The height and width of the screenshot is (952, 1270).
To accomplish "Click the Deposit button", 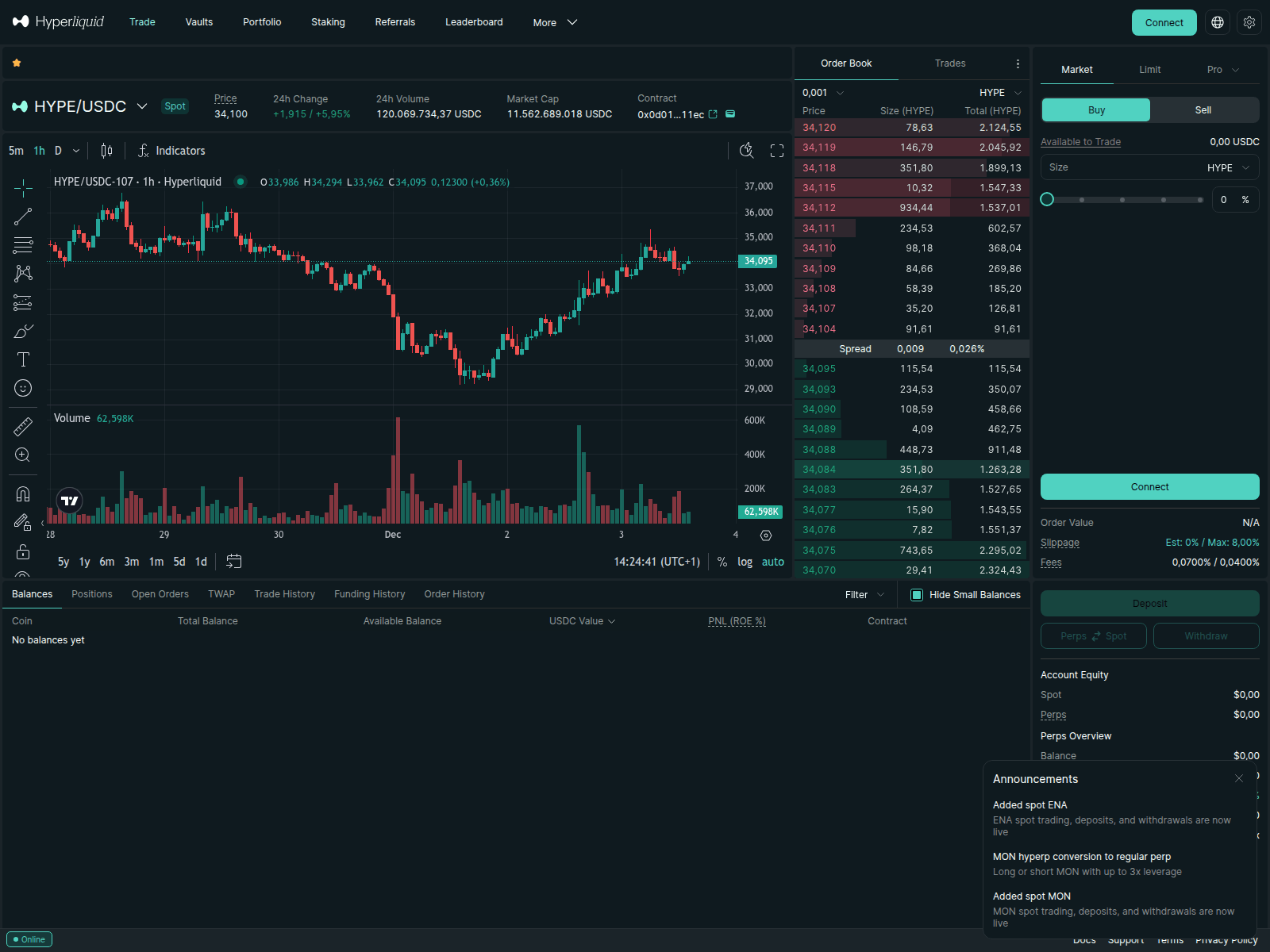I will tap(1149, 604).
